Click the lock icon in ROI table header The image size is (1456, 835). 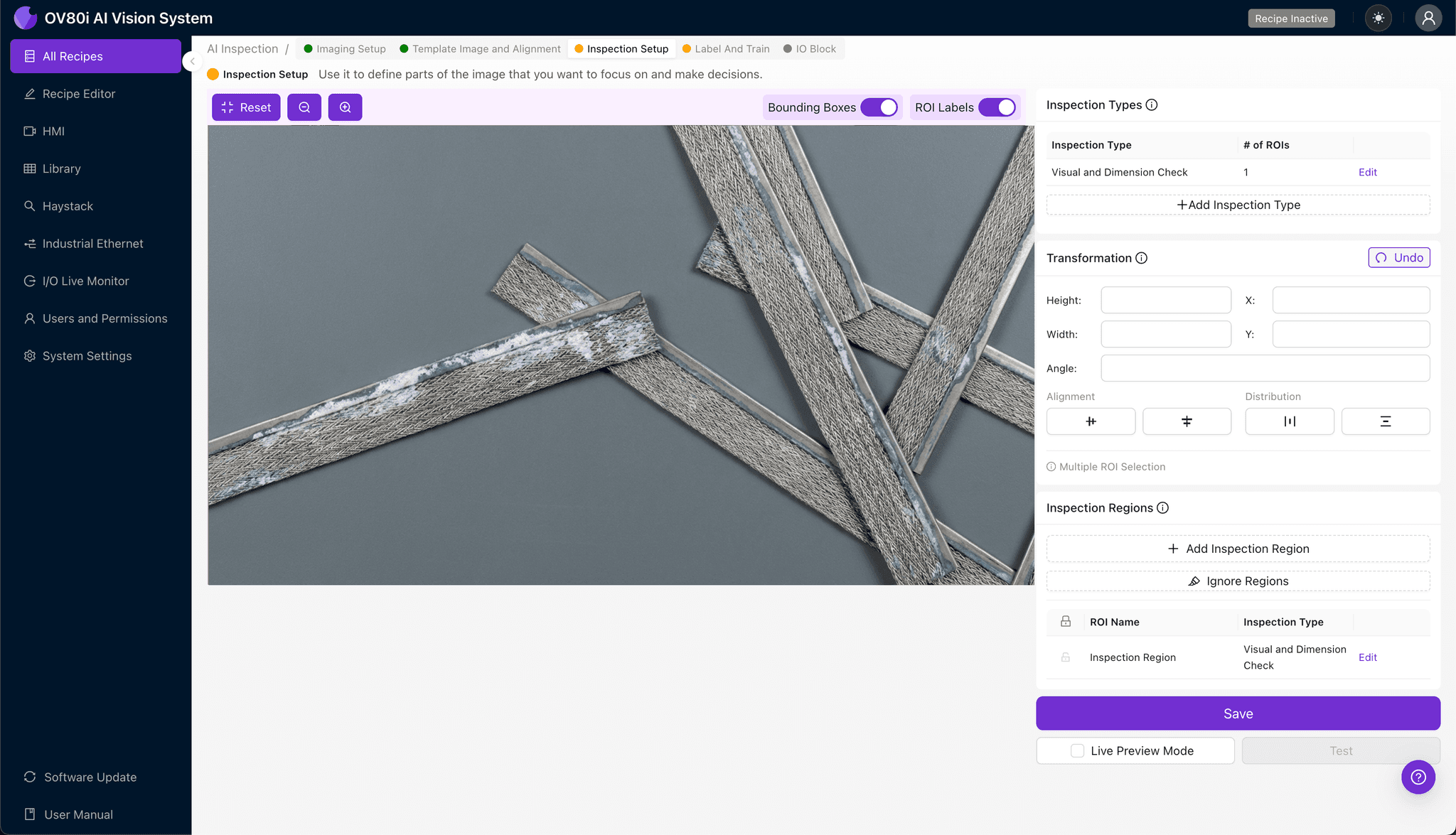pyautogui.click(x=1066, y=622)
